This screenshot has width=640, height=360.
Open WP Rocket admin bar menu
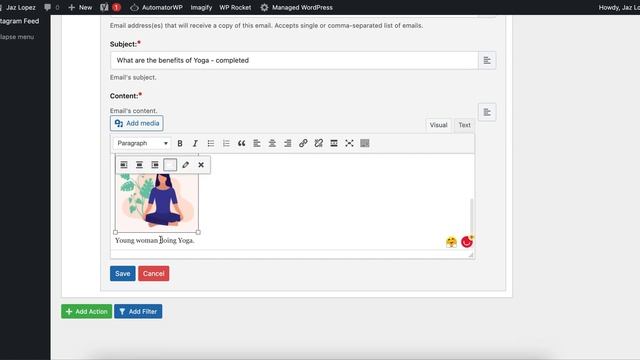click(x=235, y=7)
